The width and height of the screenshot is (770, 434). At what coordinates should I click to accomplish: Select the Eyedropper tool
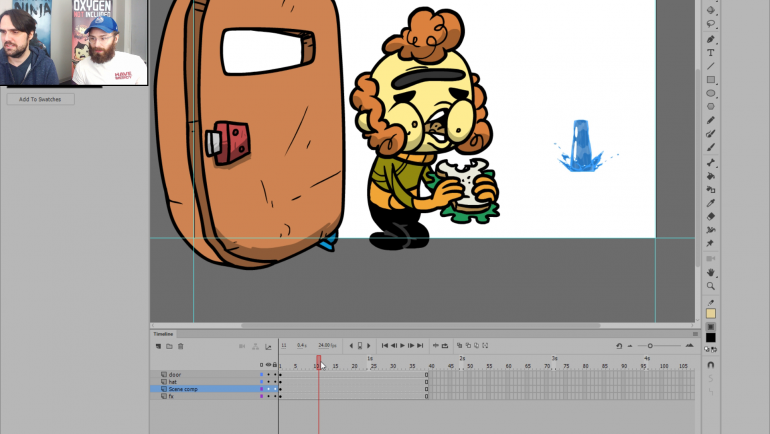pyautogui.click(x=711, y=203)
